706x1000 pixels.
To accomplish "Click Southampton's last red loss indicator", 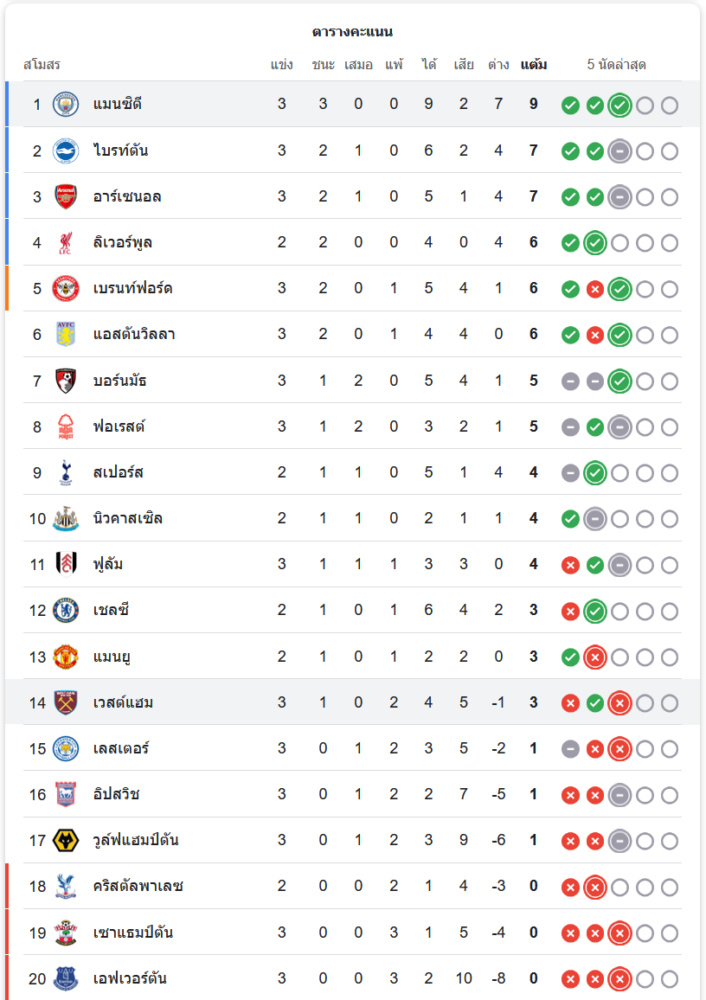I will [x=619, y=933].
